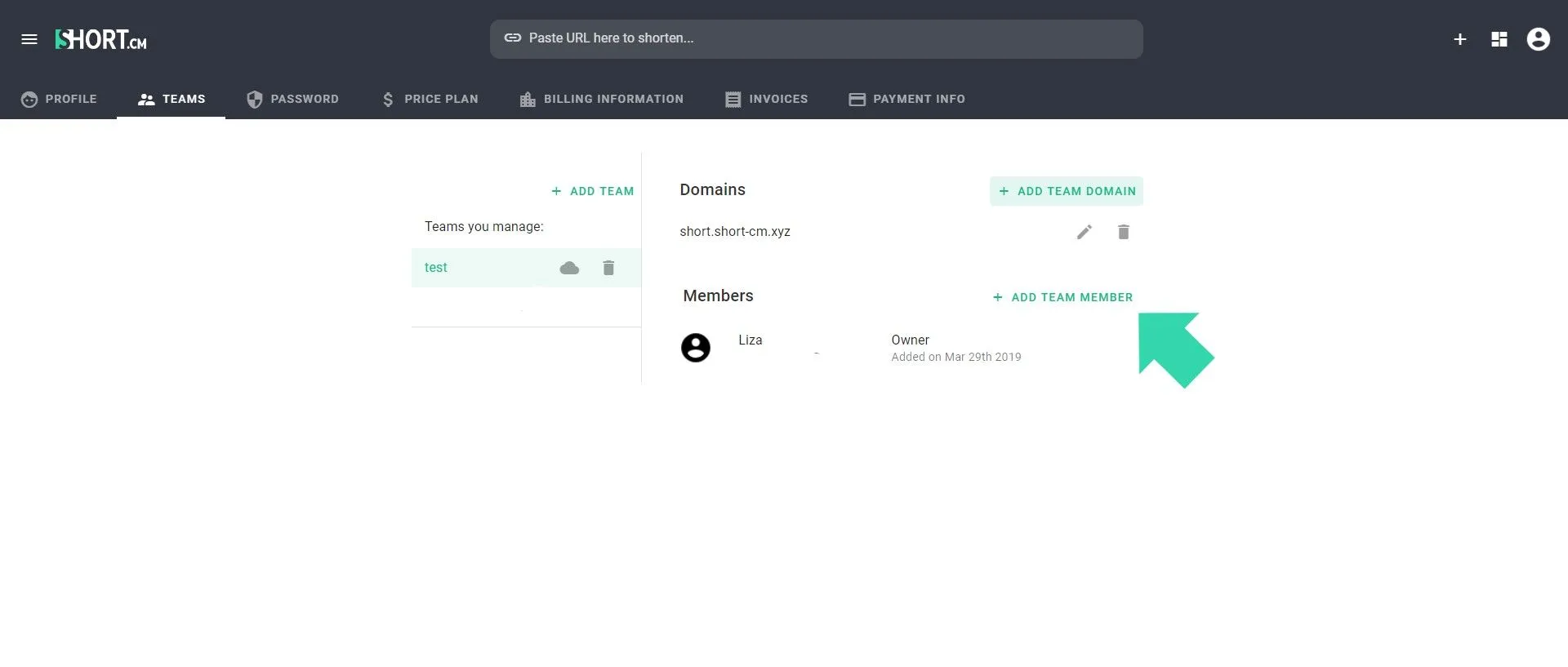The width and height of the screenshot is (1568, 667).
Task: Switch to the Profile tab
Action: 59,99
